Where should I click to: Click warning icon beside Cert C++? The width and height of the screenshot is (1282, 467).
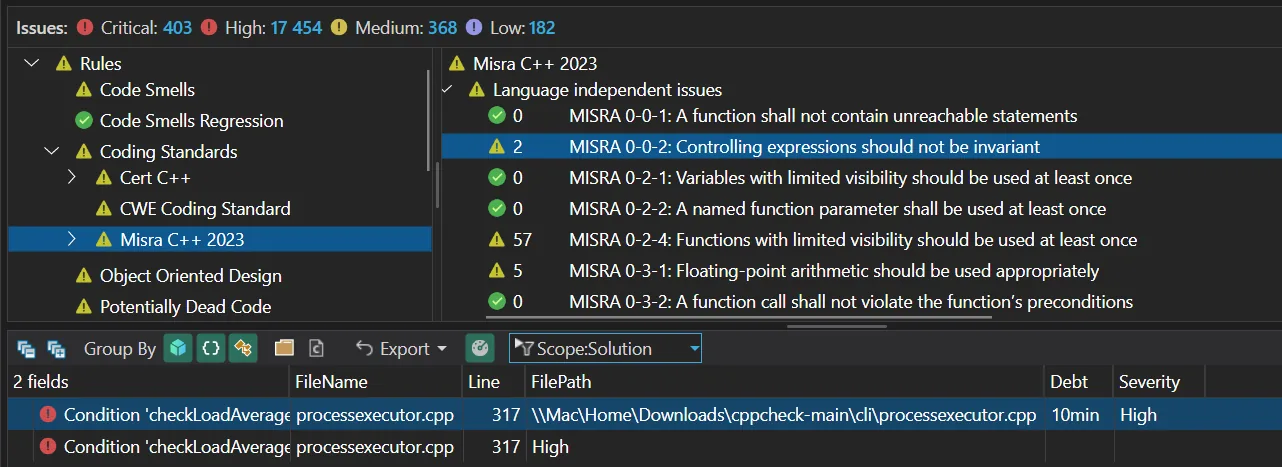[x=104, y=178]
